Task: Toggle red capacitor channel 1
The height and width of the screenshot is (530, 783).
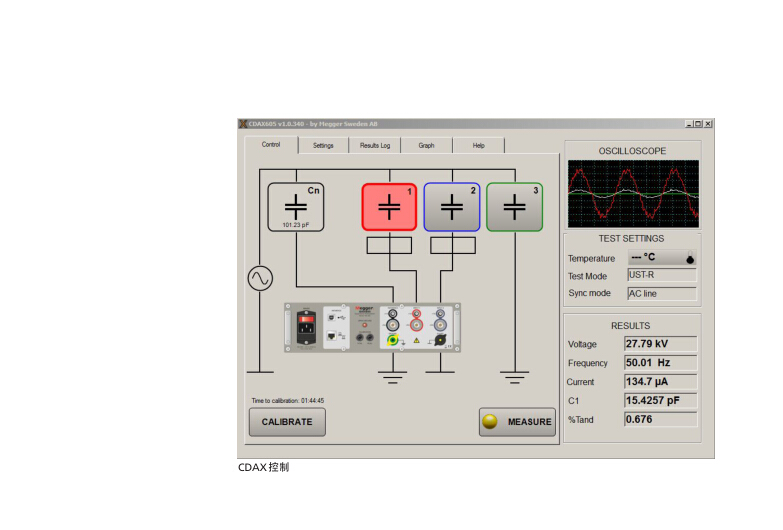Action: tap(390, 207)
